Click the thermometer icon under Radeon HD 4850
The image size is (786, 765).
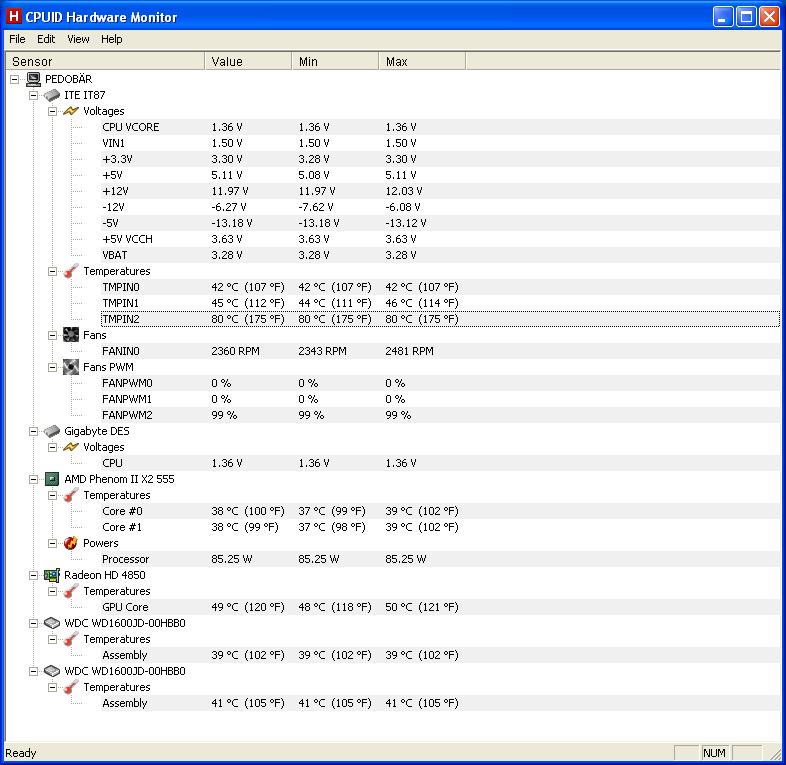[x=71, y=591]
